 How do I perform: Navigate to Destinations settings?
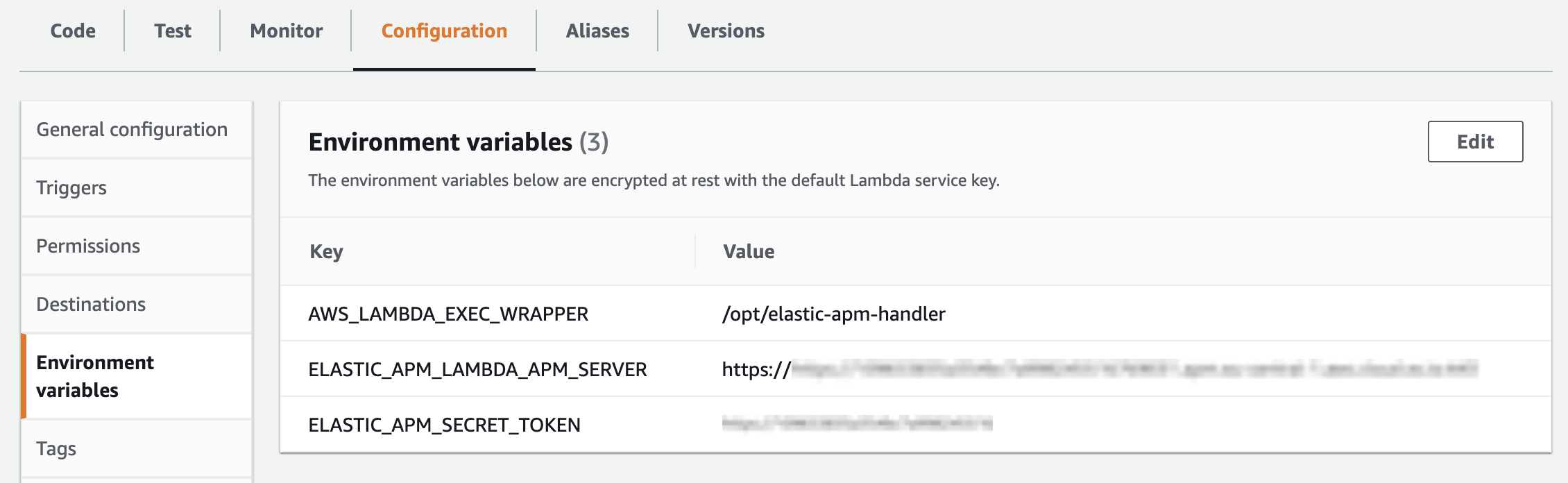coord(91,303)
